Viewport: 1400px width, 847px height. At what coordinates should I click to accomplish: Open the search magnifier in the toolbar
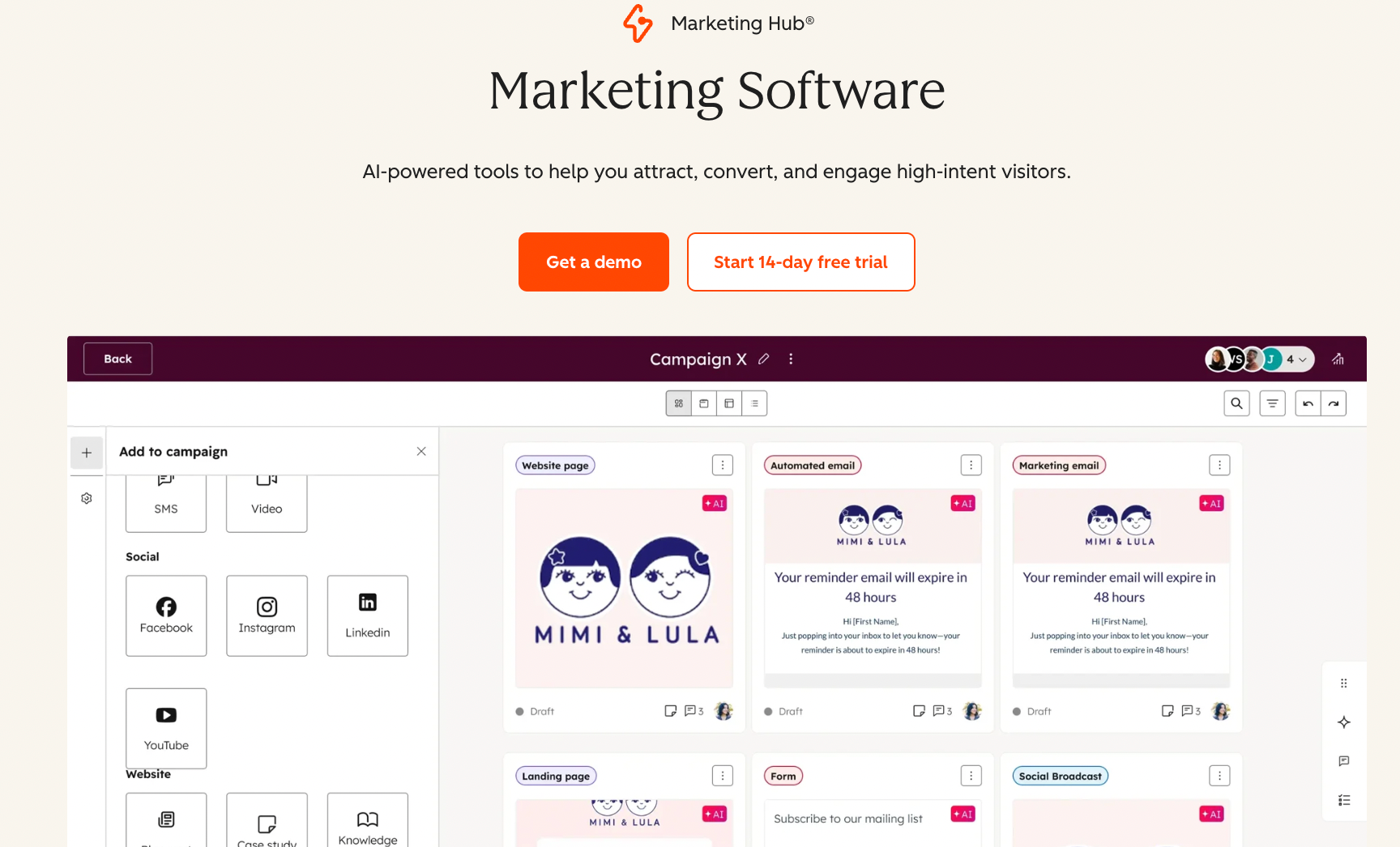[x=1236, y=403]
